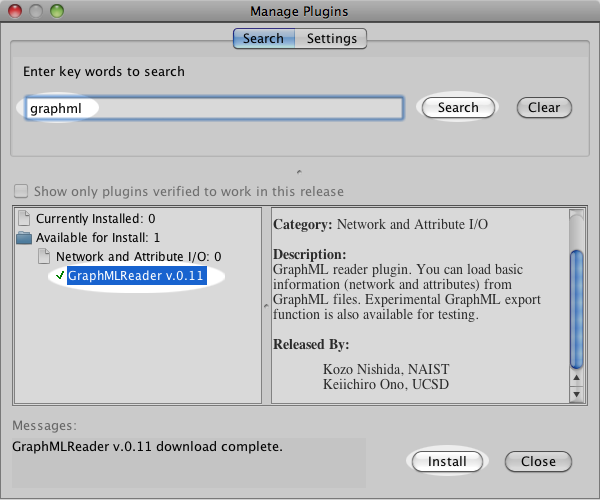Click the description panel scrollbar thumb
Viewport: 600px width, 500px height.
(576, 310)
